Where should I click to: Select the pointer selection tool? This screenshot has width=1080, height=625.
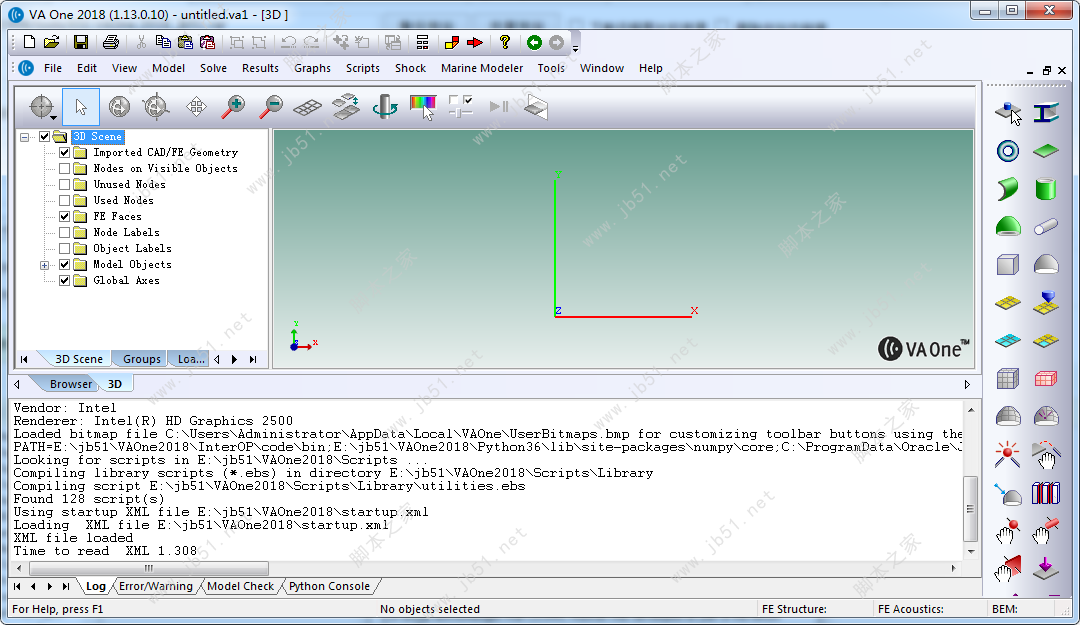pyautogui.click(x=81, y=107)
